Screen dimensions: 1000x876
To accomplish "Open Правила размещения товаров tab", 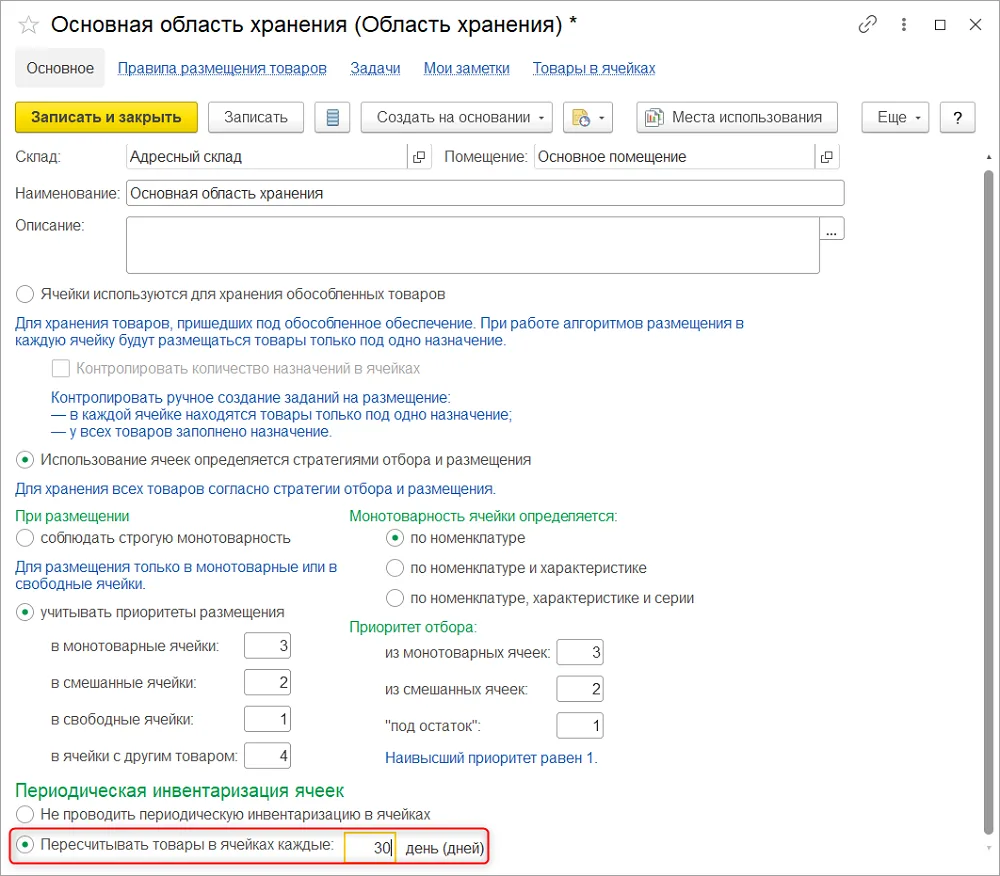I will pyautogui.click(x=222, y=68).
